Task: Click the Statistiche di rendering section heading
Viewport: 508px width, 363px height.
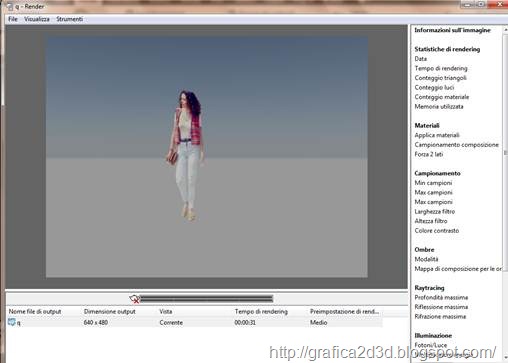Action: (447, 49)
